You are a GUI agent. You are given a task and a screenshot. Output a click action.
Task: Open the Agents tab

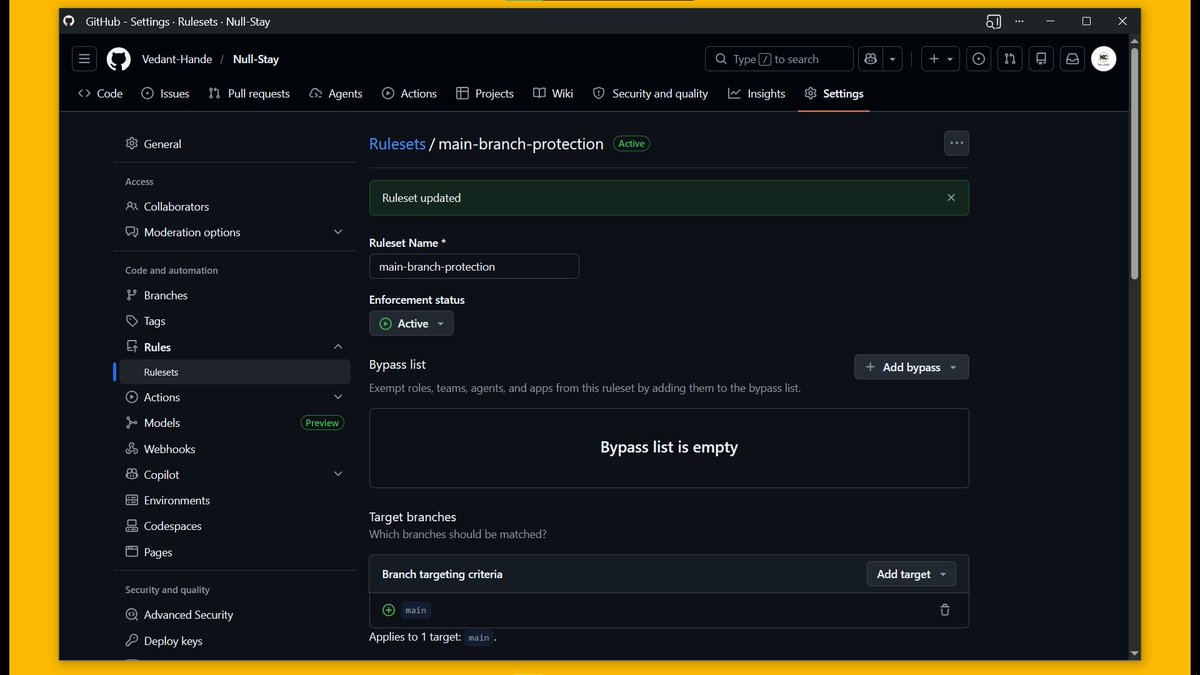pos(336,93)
